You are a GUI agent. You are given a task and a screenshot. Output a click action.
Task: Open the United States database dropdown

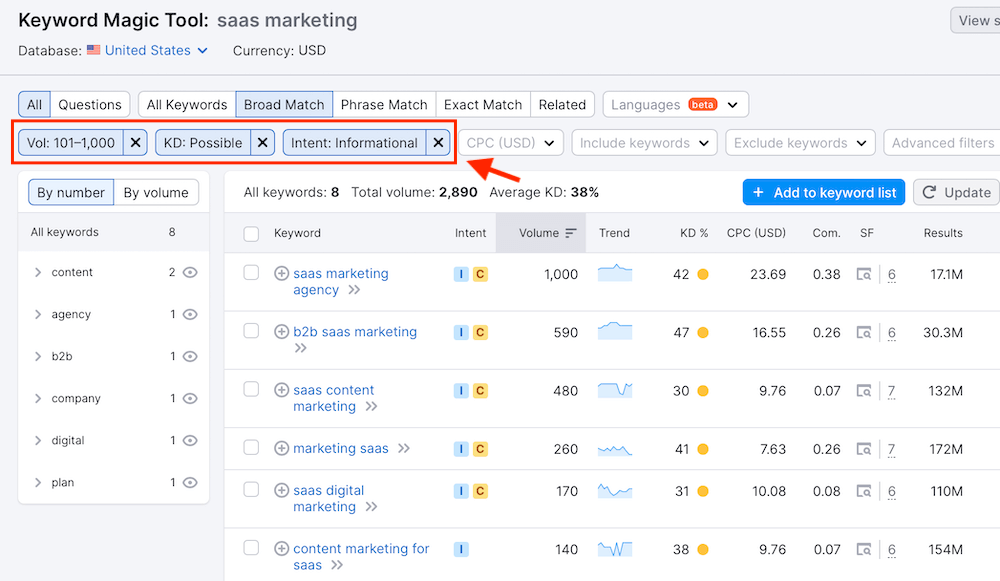[x=156, y=50]
